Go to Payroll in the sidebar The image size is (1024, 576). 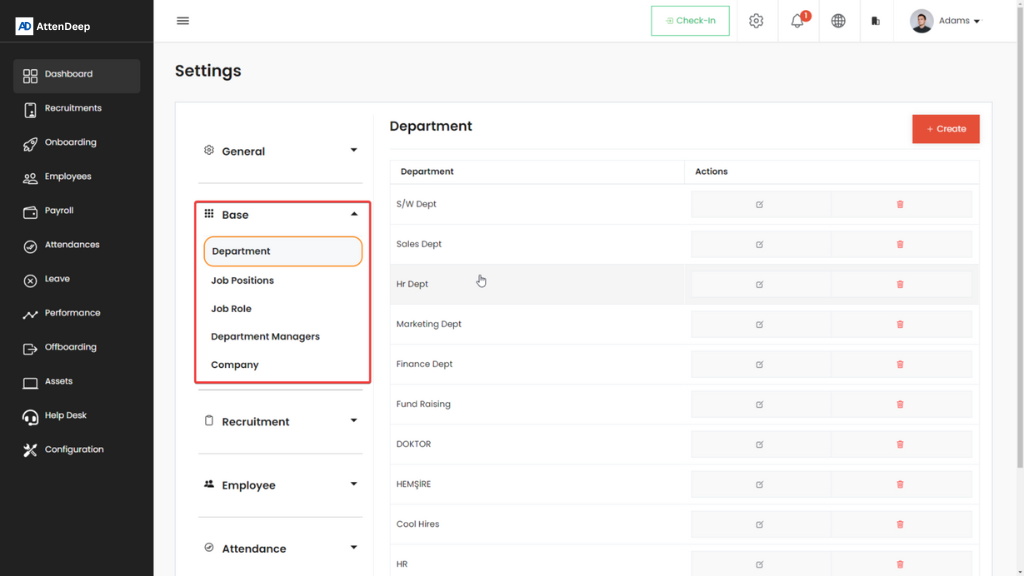click(x=59, y=211)
